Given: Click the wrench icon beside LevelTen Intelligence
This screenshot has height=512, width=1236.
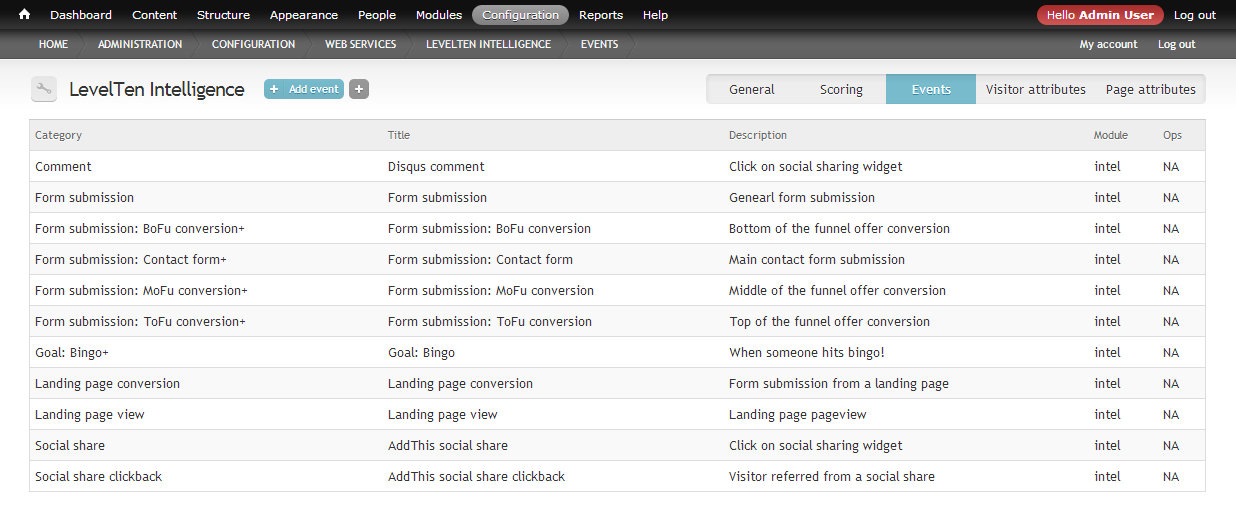Looking at the screenshot, I should (44, 89).
